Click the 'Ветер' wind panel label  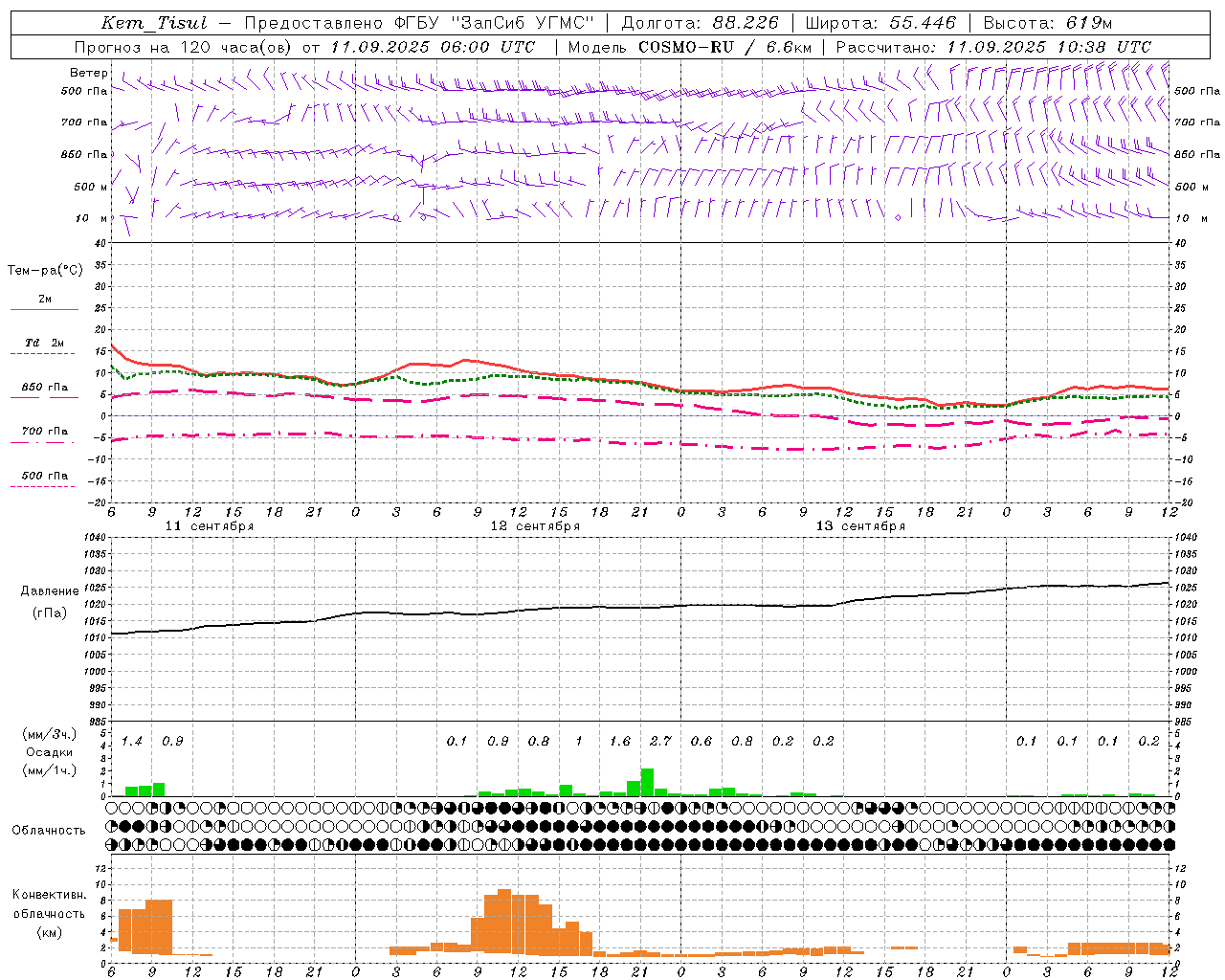click(88, 73)
